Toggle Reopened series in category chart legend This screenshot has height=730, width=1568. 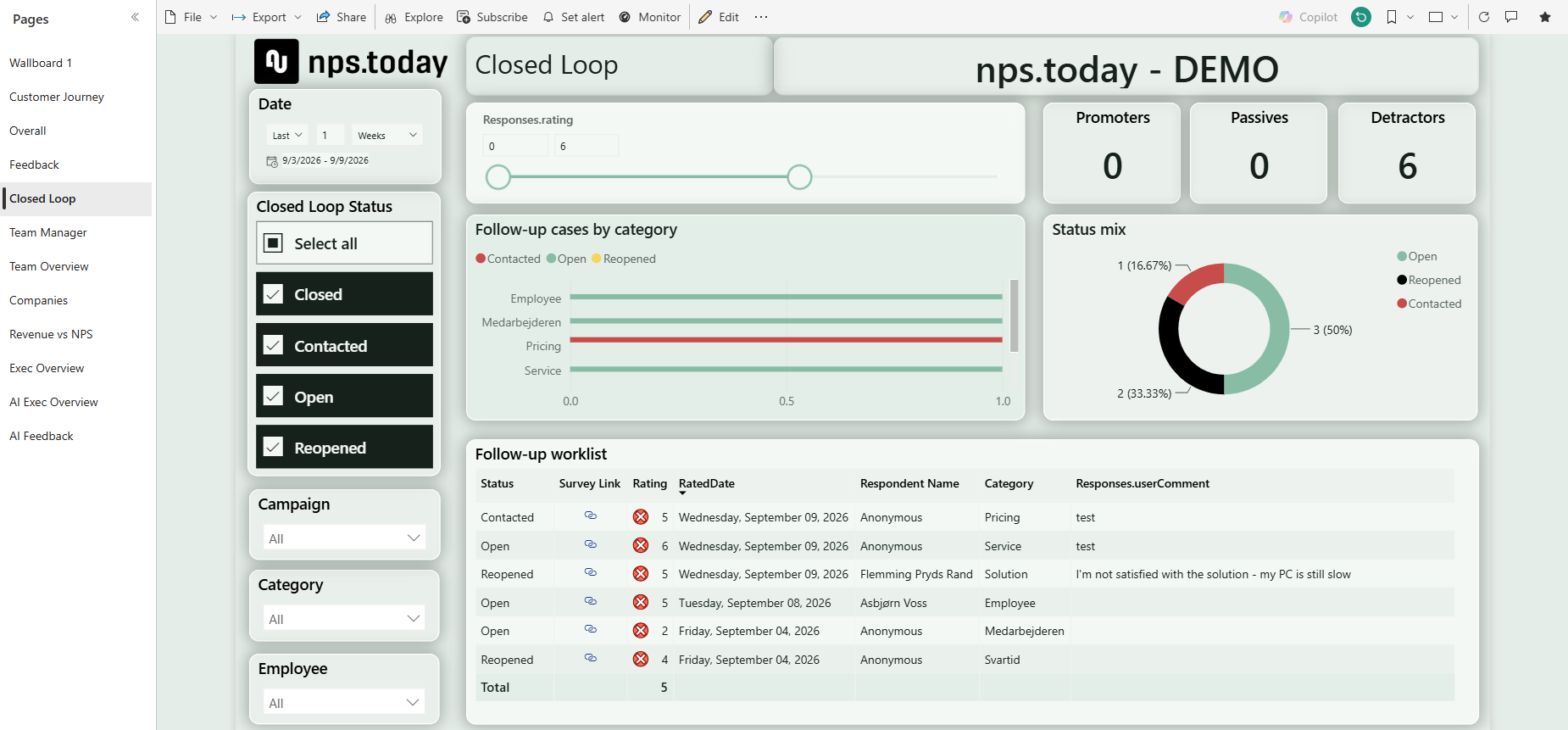tap(624, 259)
